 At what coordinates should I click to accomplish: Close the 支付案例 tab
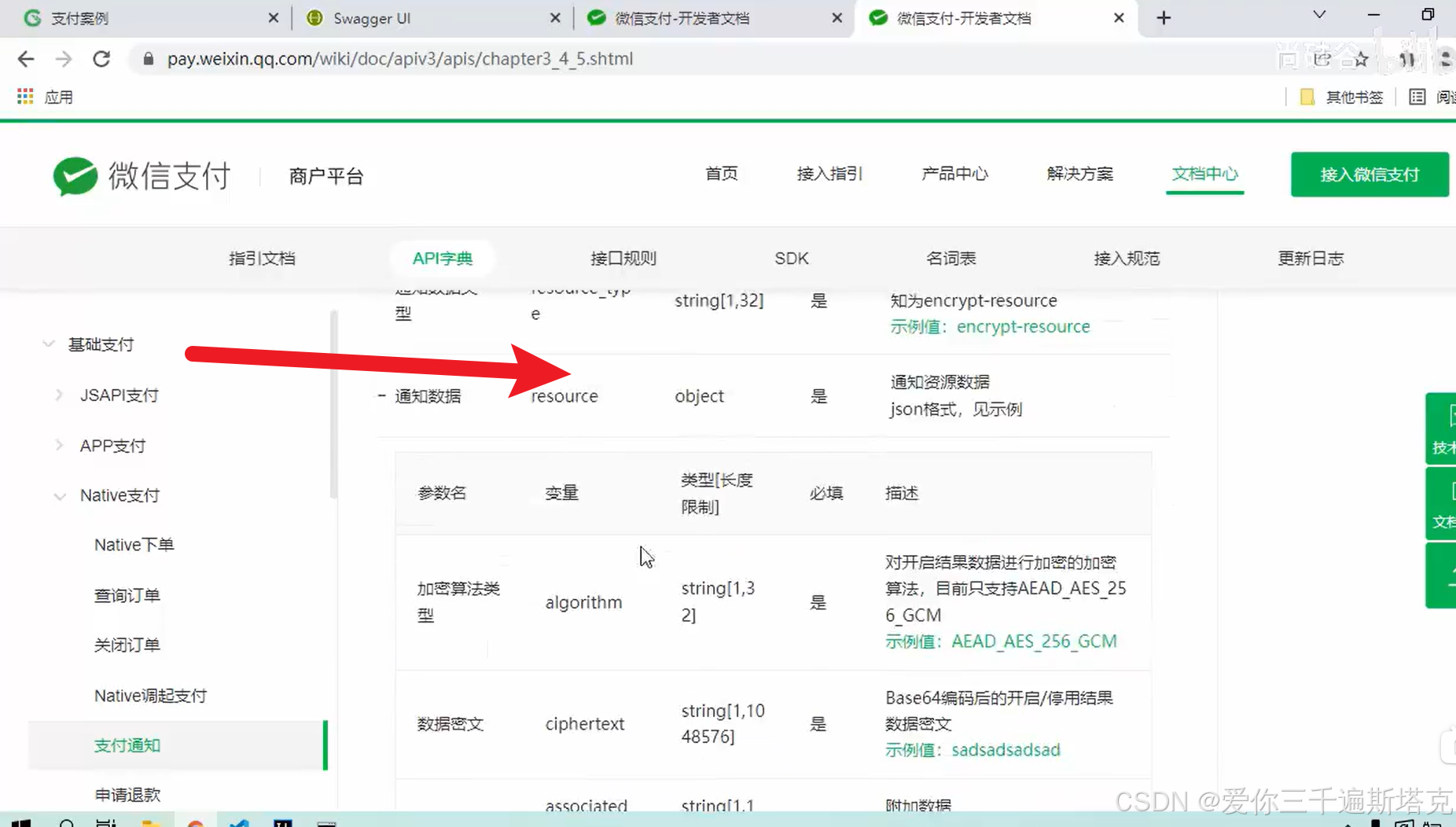tap(273, 18)
